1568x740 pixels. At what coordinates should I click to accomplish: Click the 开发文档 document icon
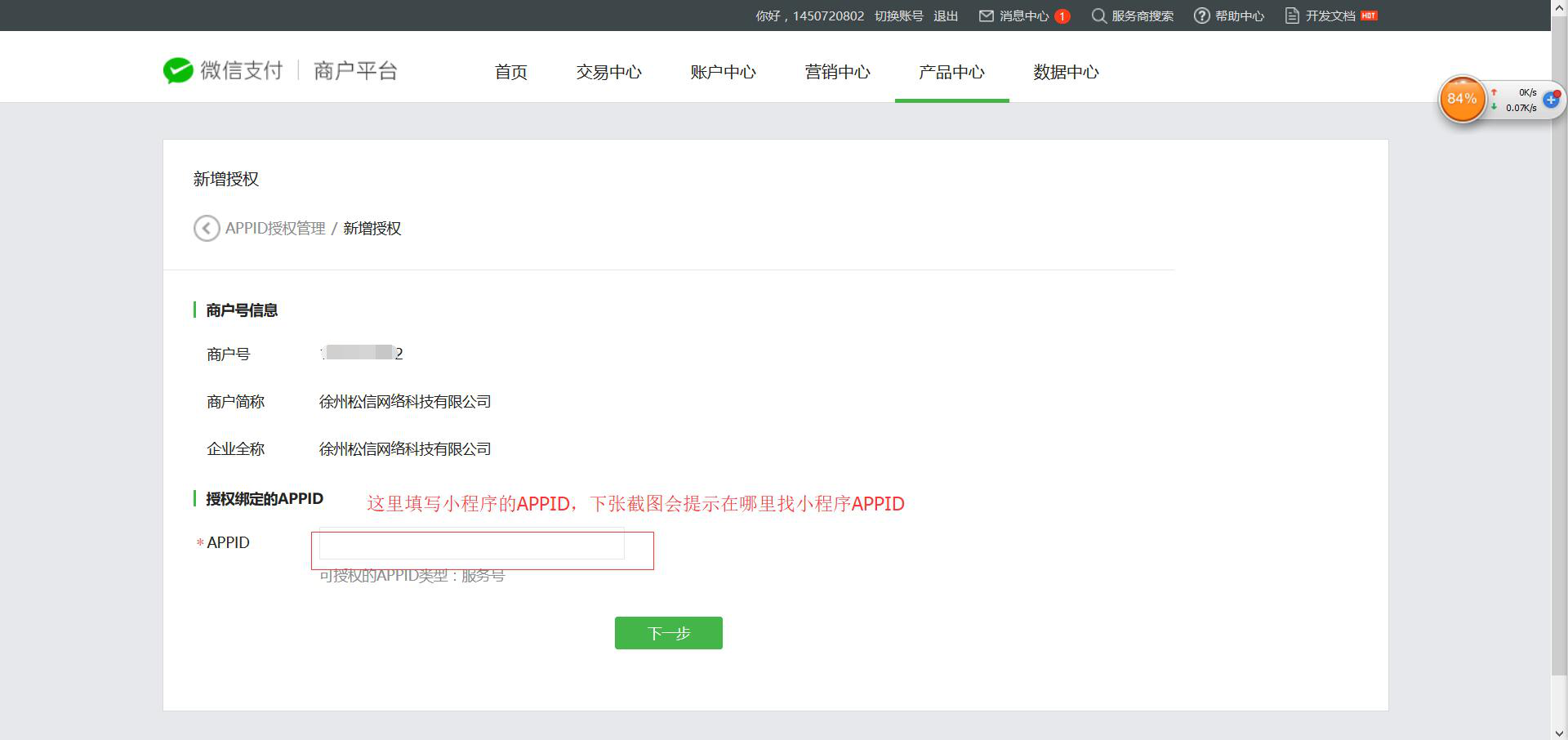click(x=1292, y=16)
